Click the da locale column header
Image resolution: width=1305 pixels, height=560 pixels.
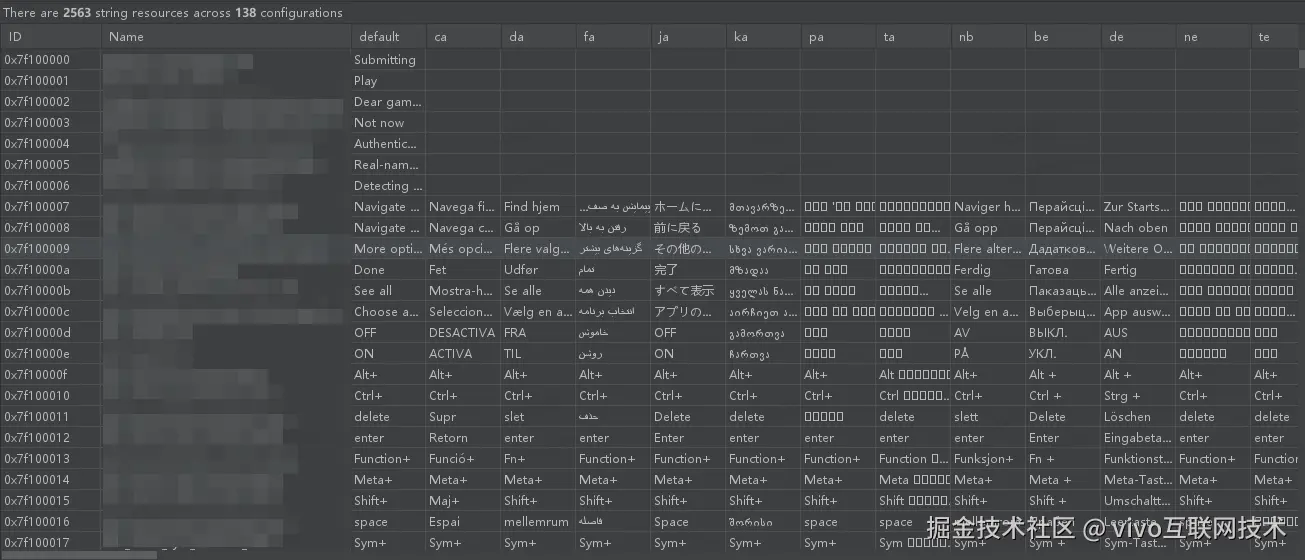click(539, 37)
